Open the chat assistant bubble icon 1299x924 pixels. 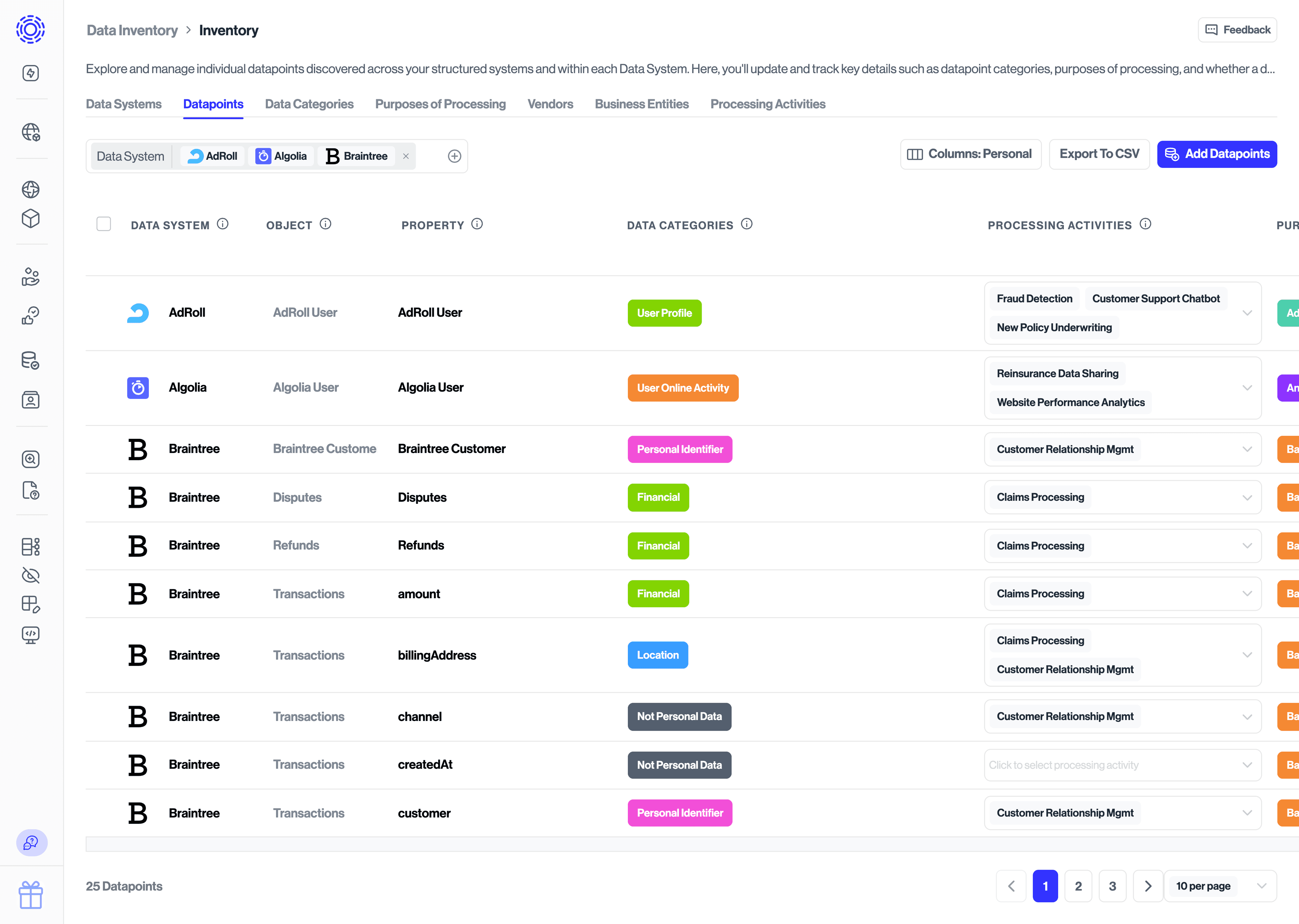(31, 843)
